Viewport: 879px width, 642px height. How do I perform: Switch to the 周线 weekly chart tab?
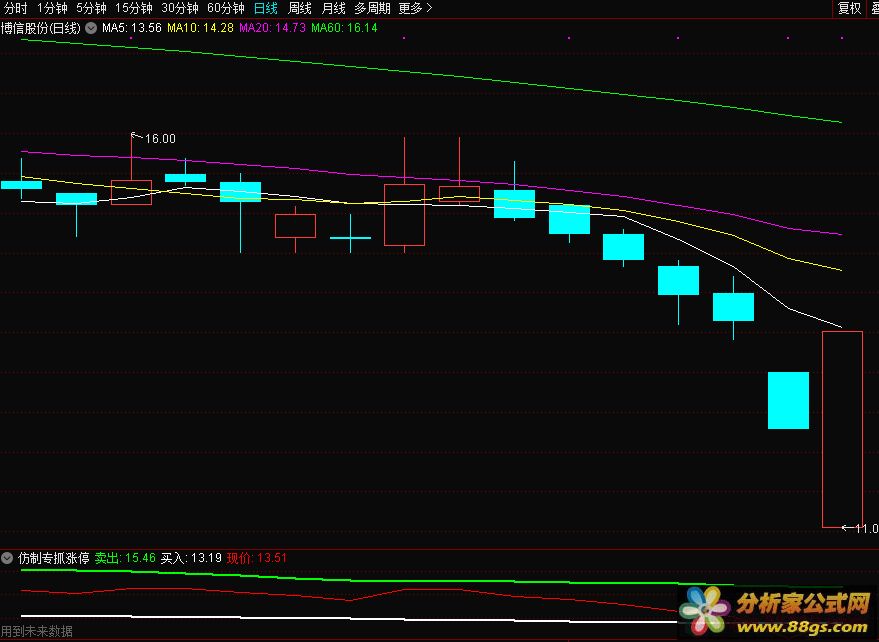[299, 8]
